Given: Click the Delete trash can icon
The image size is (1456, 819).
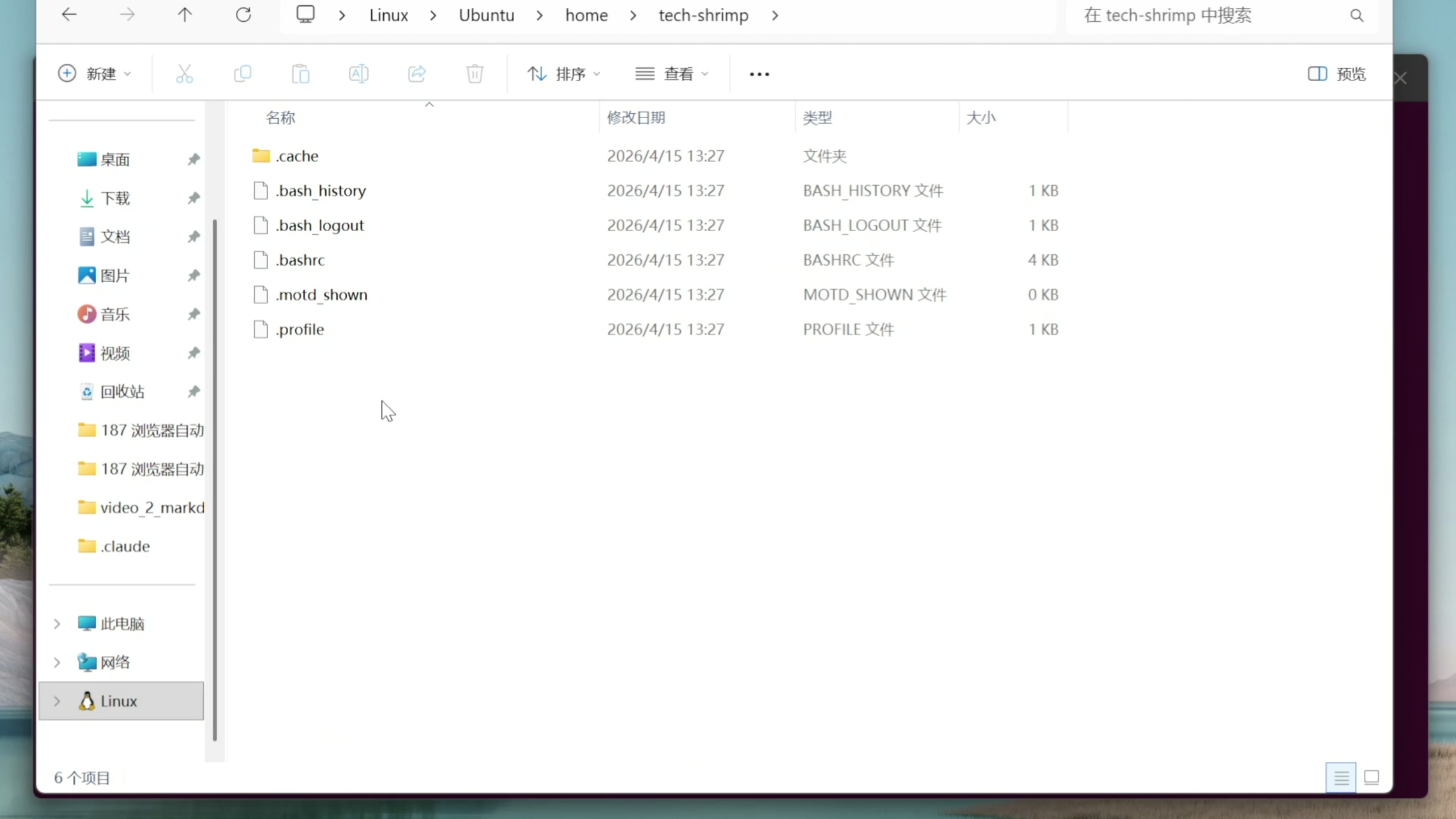Looking at the screenshot, I should 475,74.
